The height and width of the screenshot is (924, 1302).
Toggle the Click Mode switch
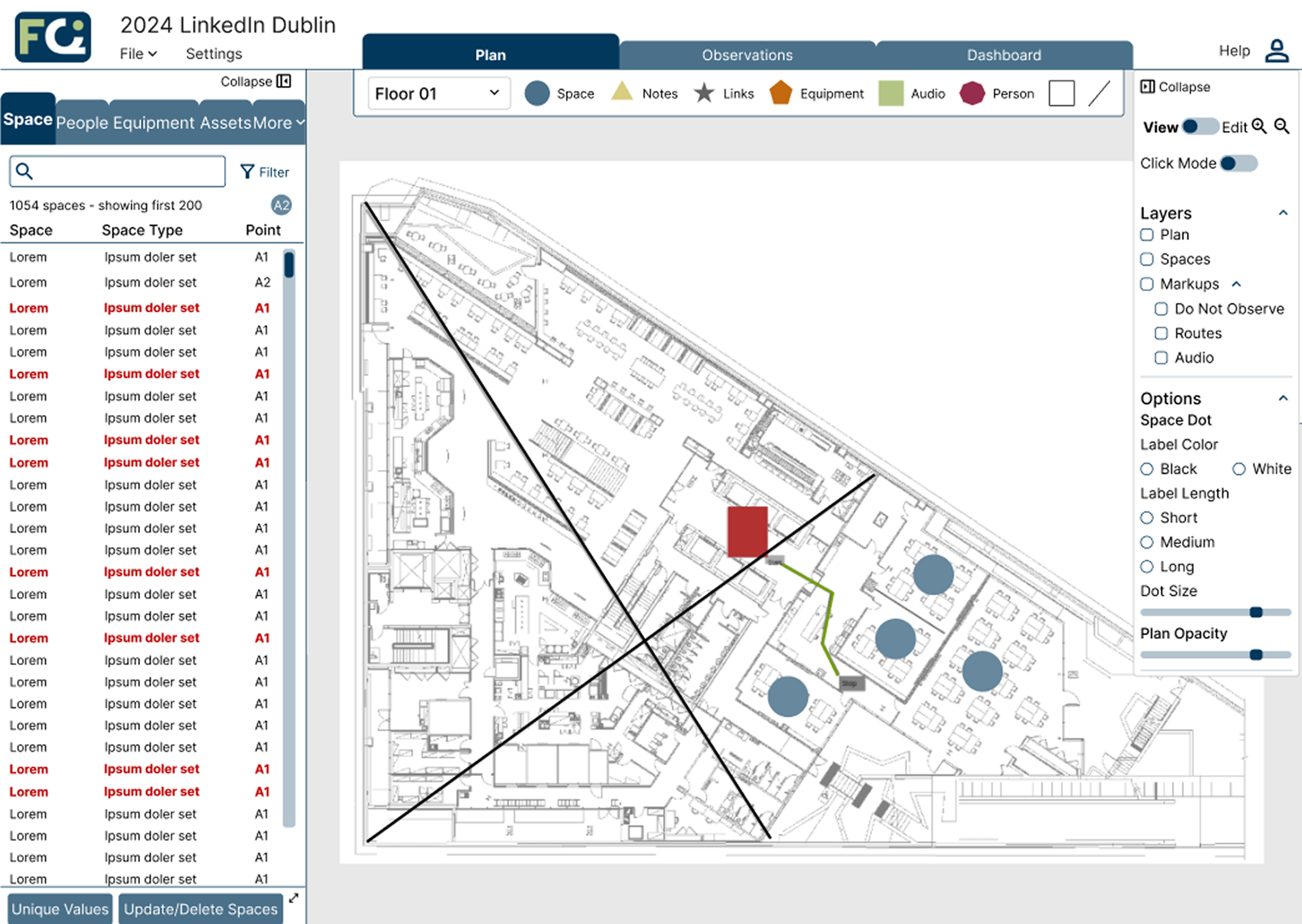pos(1238,163)
